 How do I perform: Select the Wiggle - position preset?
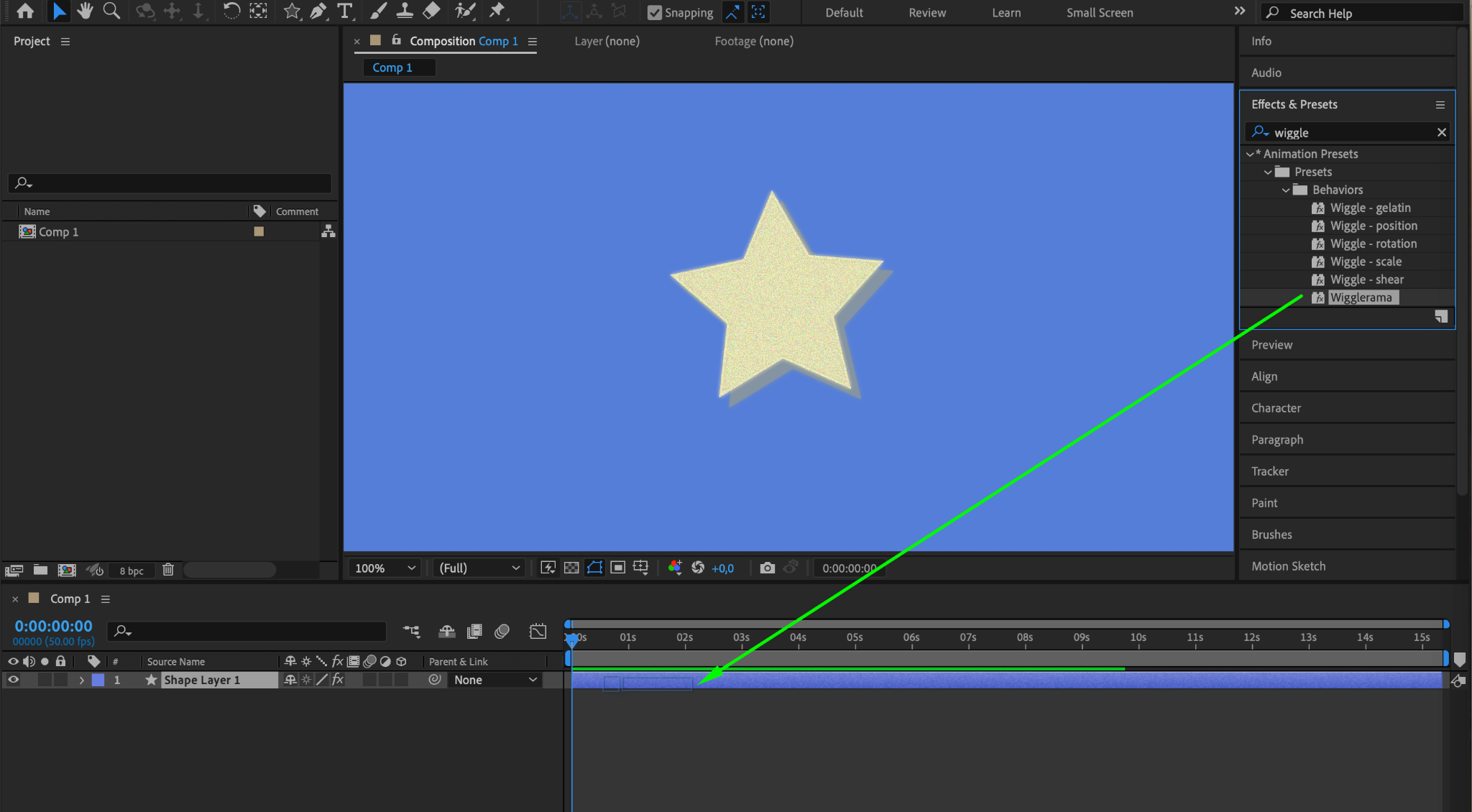[x=1374, y=226]
